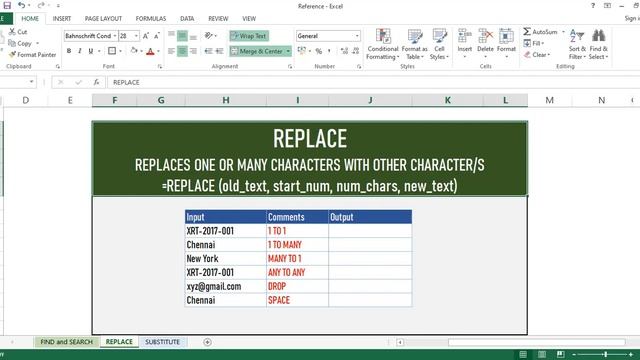The height and width of the screenshot is (360, 640).
Task: Toggle Align Left
Action: pyautogui.click(x=171, y=51)
